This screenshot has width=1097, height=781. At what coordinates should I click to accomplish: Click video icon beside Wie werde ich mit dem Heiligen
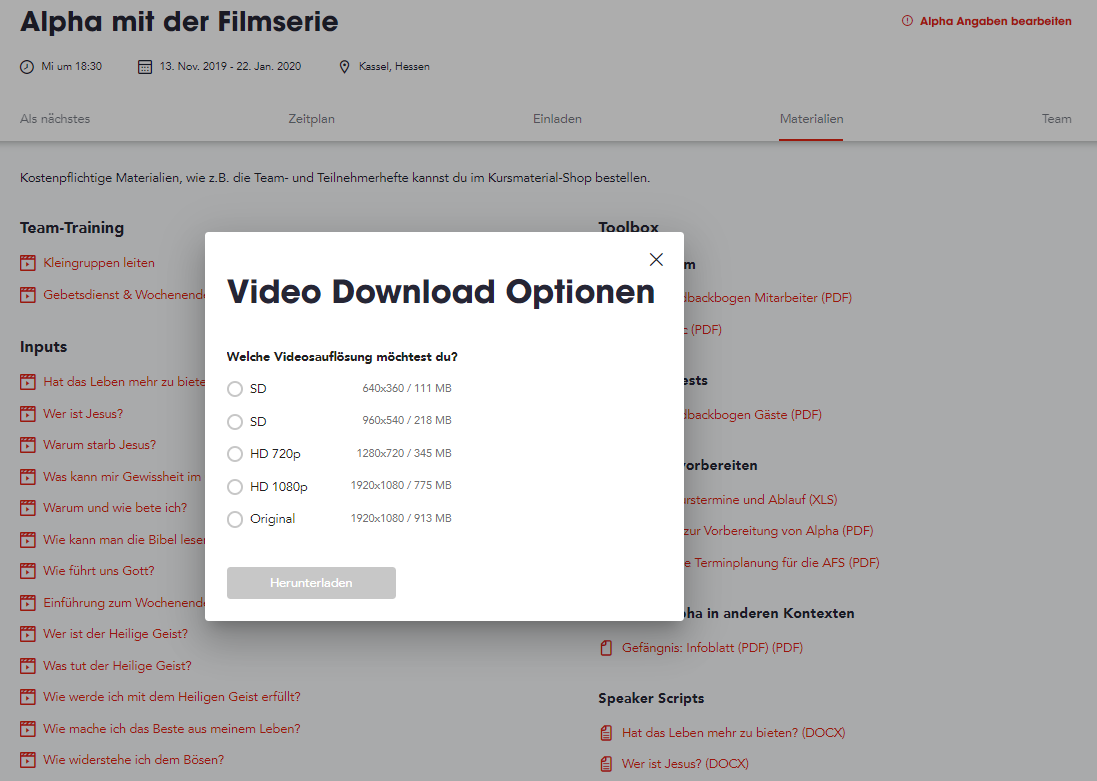27,697
